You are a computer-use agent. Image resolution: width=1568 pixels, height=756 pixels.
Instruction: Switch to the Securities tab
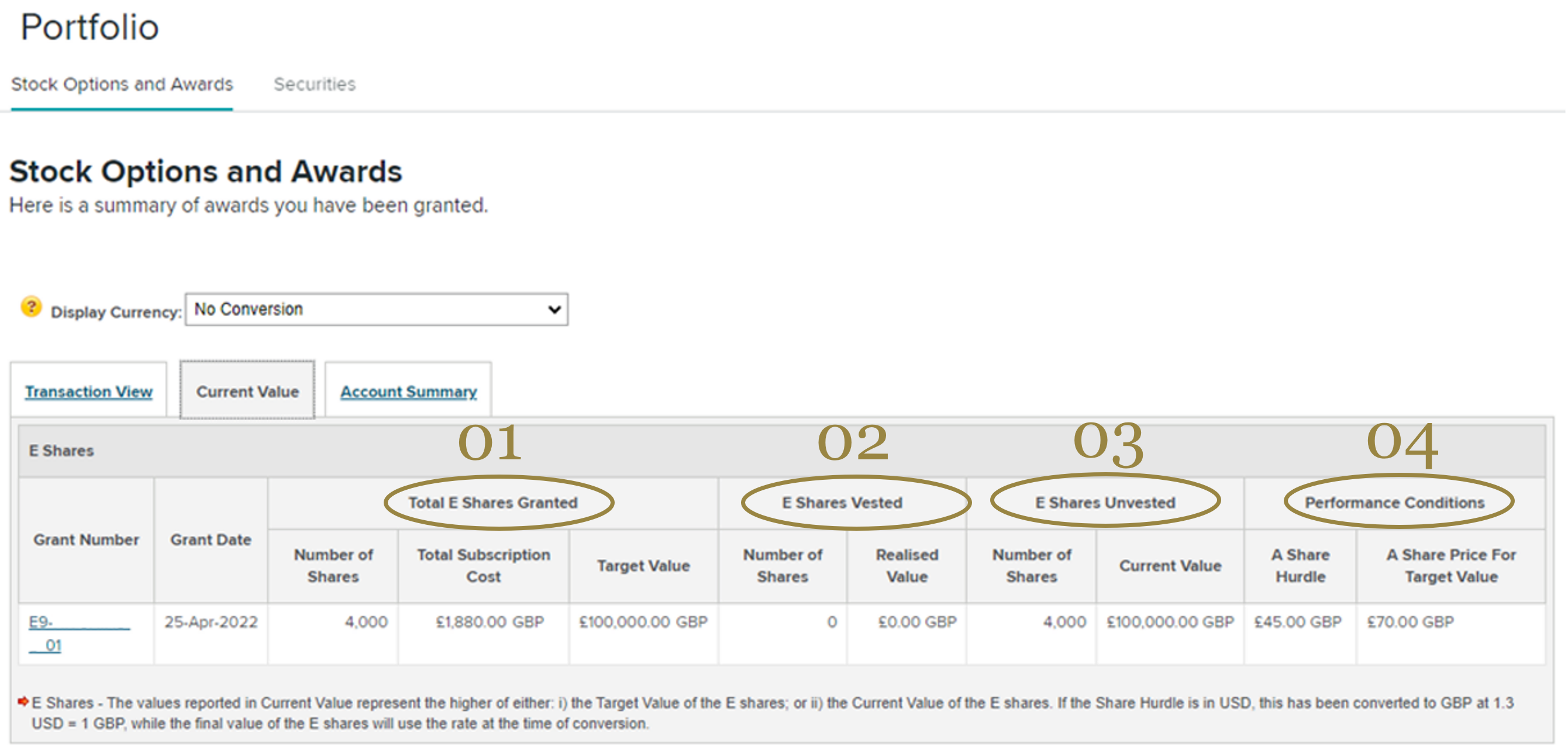[314, 84]
